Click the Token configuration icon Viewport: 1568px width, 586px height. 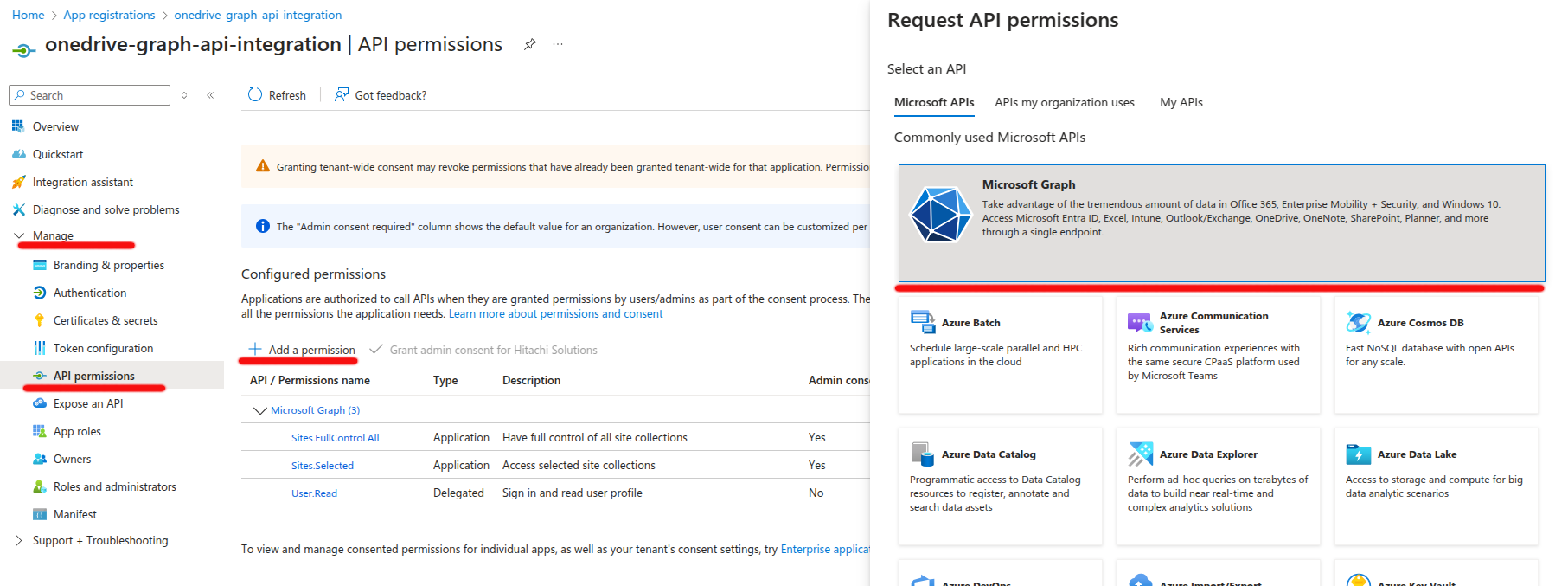[40, 348]
